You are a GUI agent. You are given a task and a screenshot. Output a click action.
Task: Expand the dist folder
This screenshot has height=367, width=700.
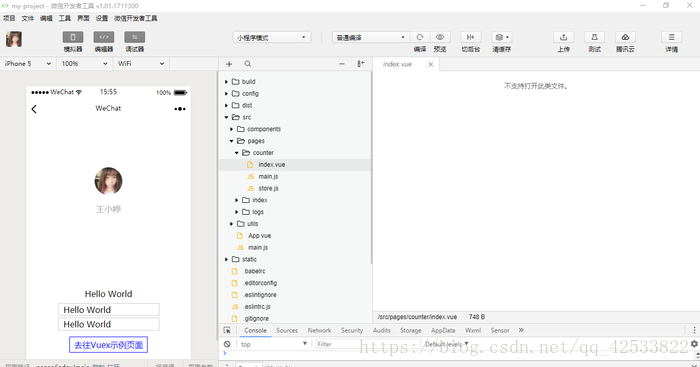click(x=226, y=105)
